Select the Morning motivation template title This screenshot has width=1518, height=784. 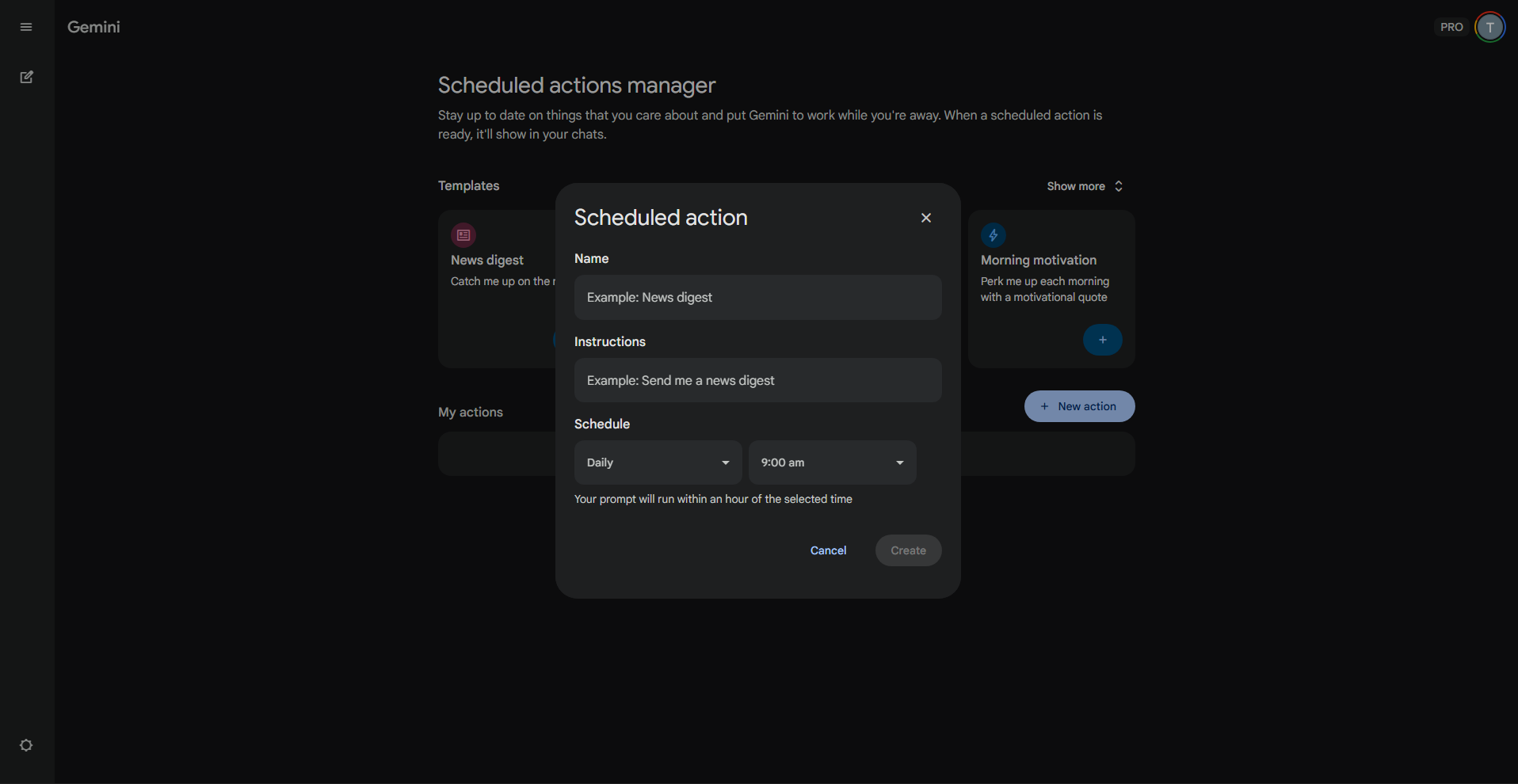click(x=1039, y=260)
